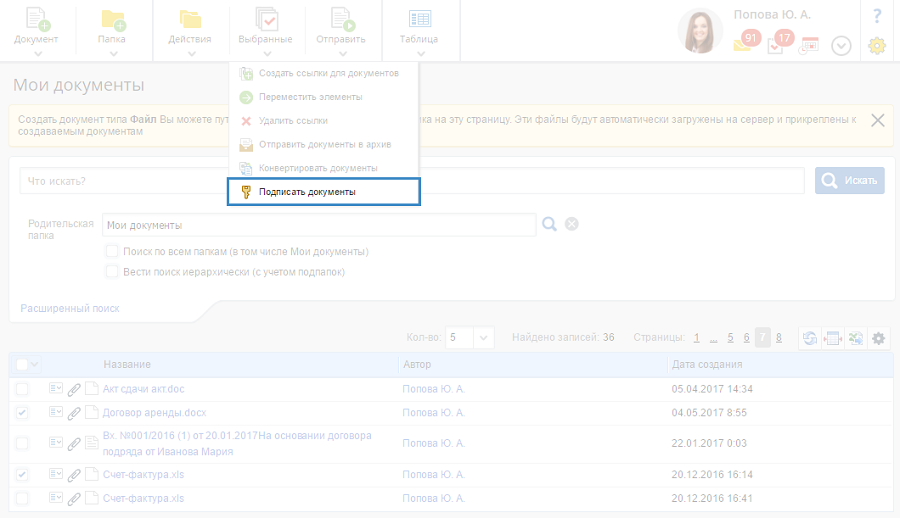The height and width of the screenshot is (518, 900).
Task: Click the refresh table icon
Action: [x=809, y=338]
